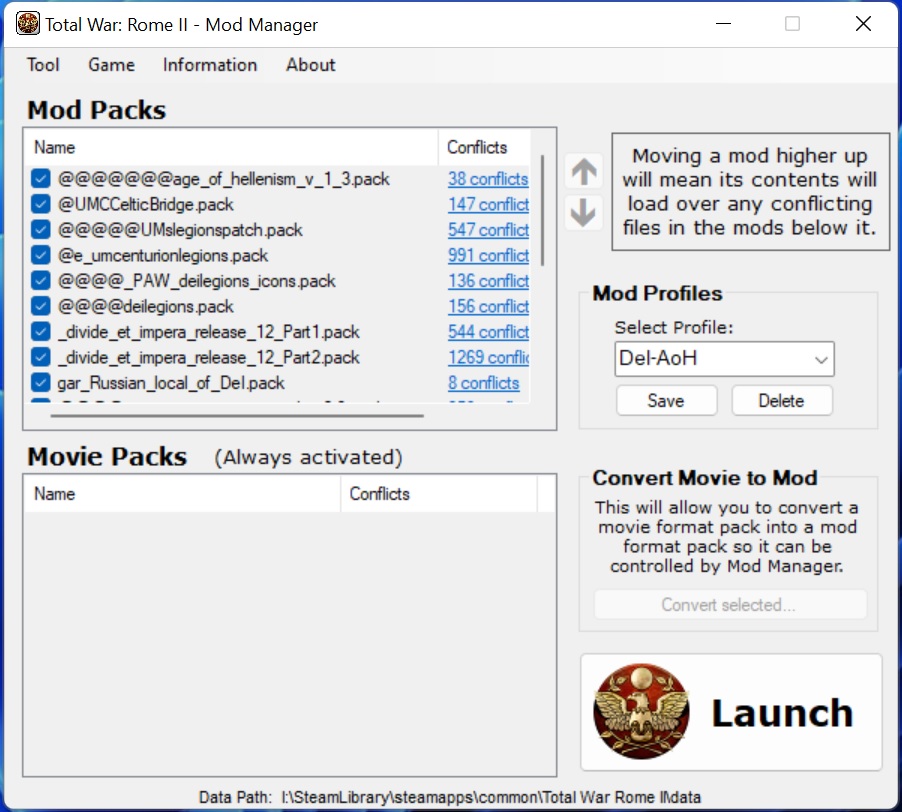Open the 38 conflicts link
This screenshot has width=902, height=812.
click(x=488, y=179)
